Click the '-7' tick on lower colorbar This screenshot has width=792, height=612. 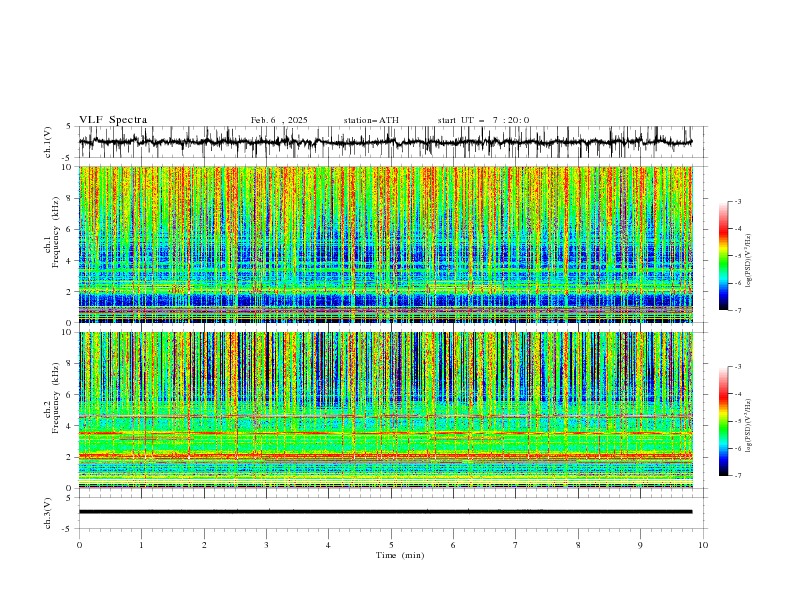click(737, 476)
